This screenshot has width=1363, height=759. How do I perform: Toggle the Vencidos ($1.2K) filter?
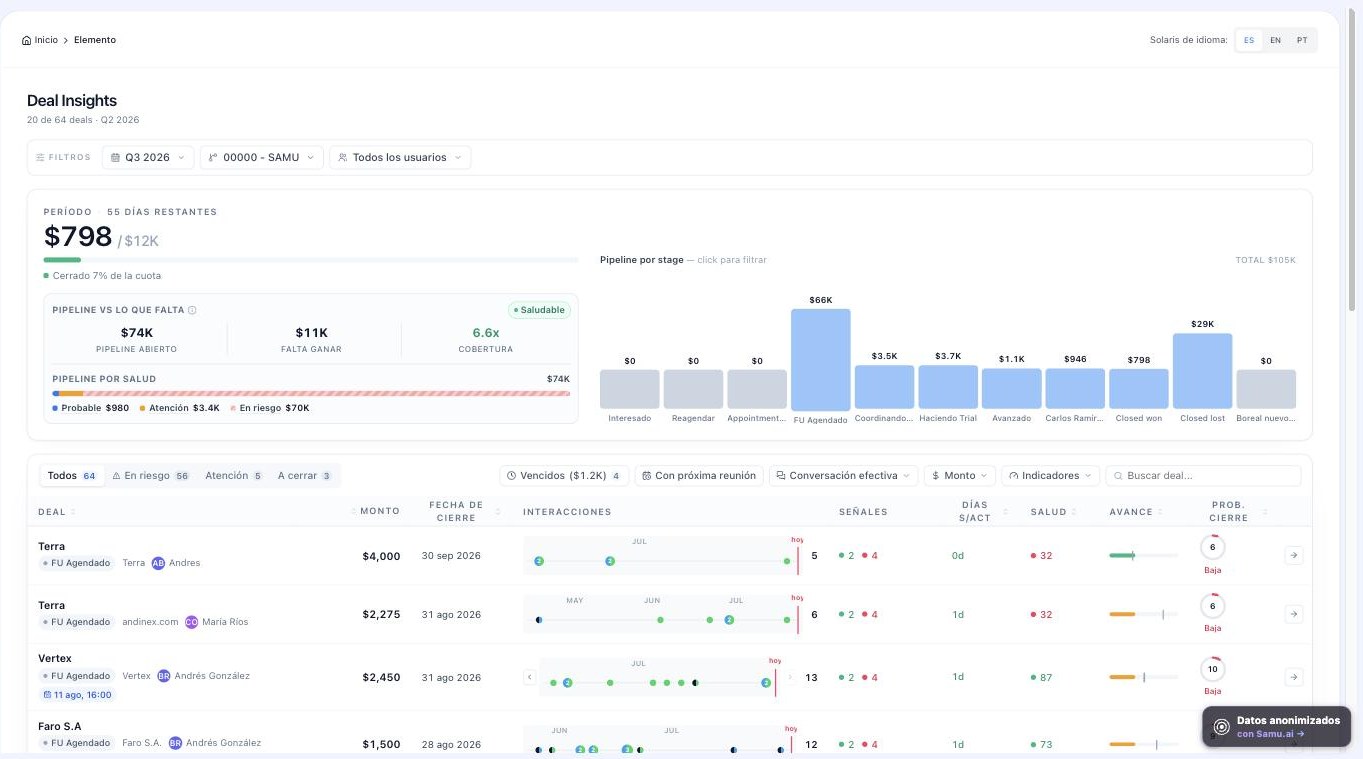point(564,476)
